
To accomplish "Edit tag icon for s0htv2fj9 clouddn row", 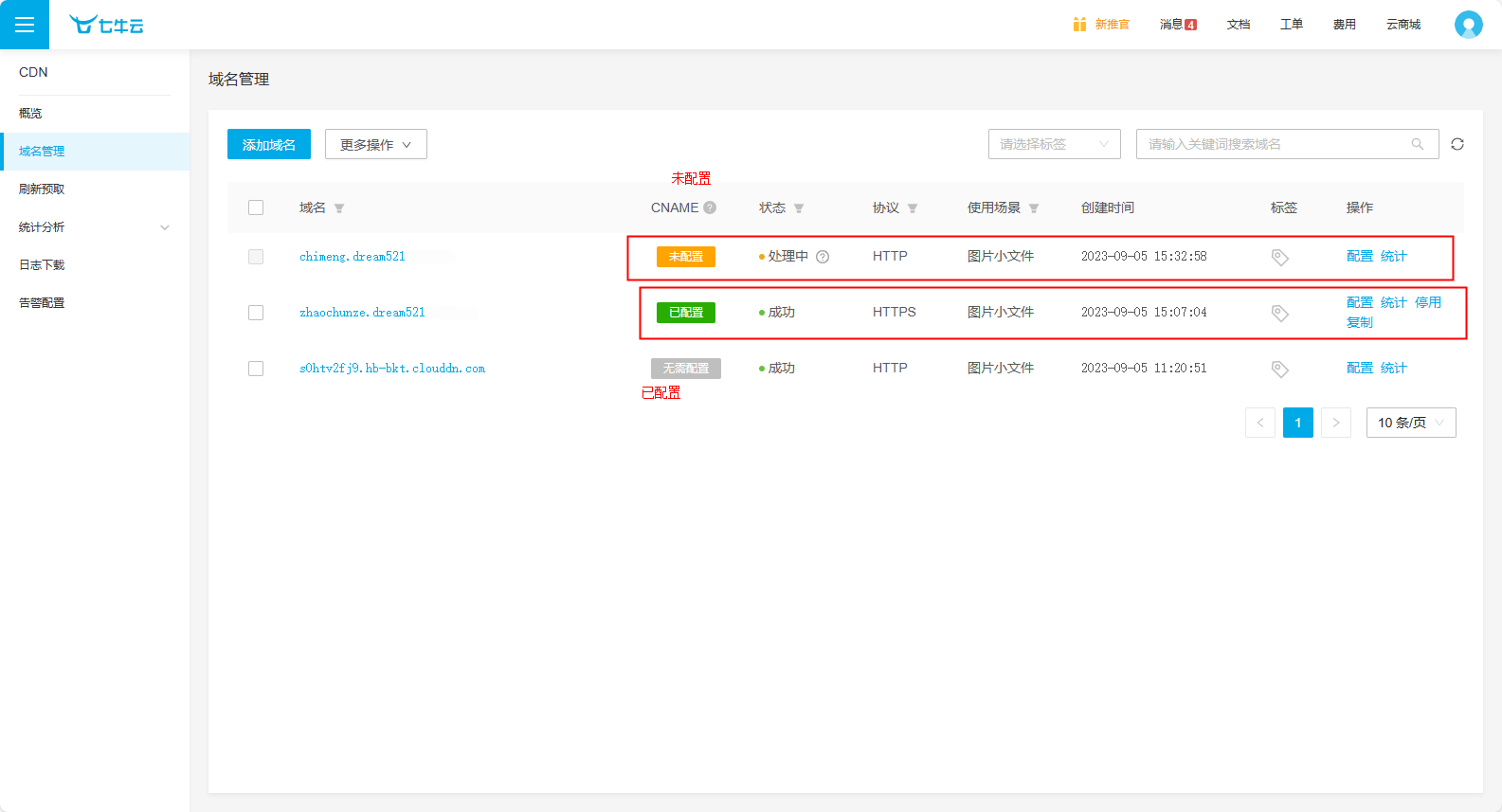I will tap(1280, 369).
